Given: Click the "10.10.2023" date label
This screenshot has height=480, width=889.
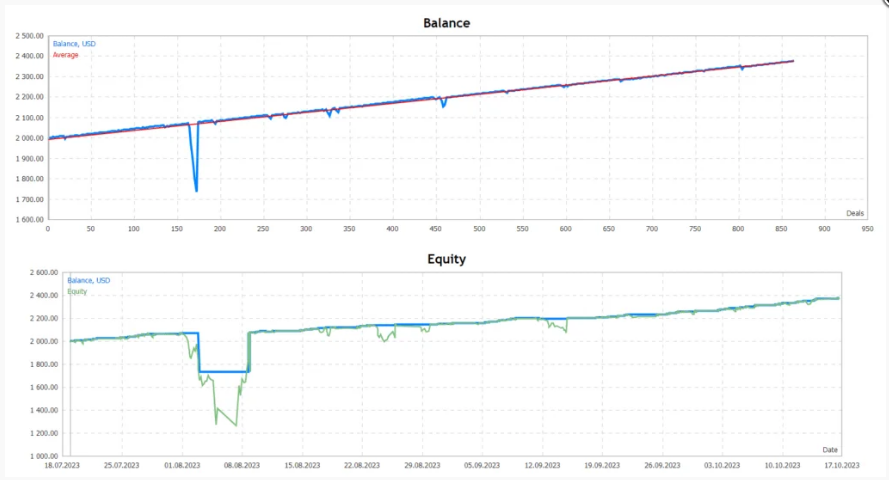Looking at the screenshot, I should coord(782,465).
